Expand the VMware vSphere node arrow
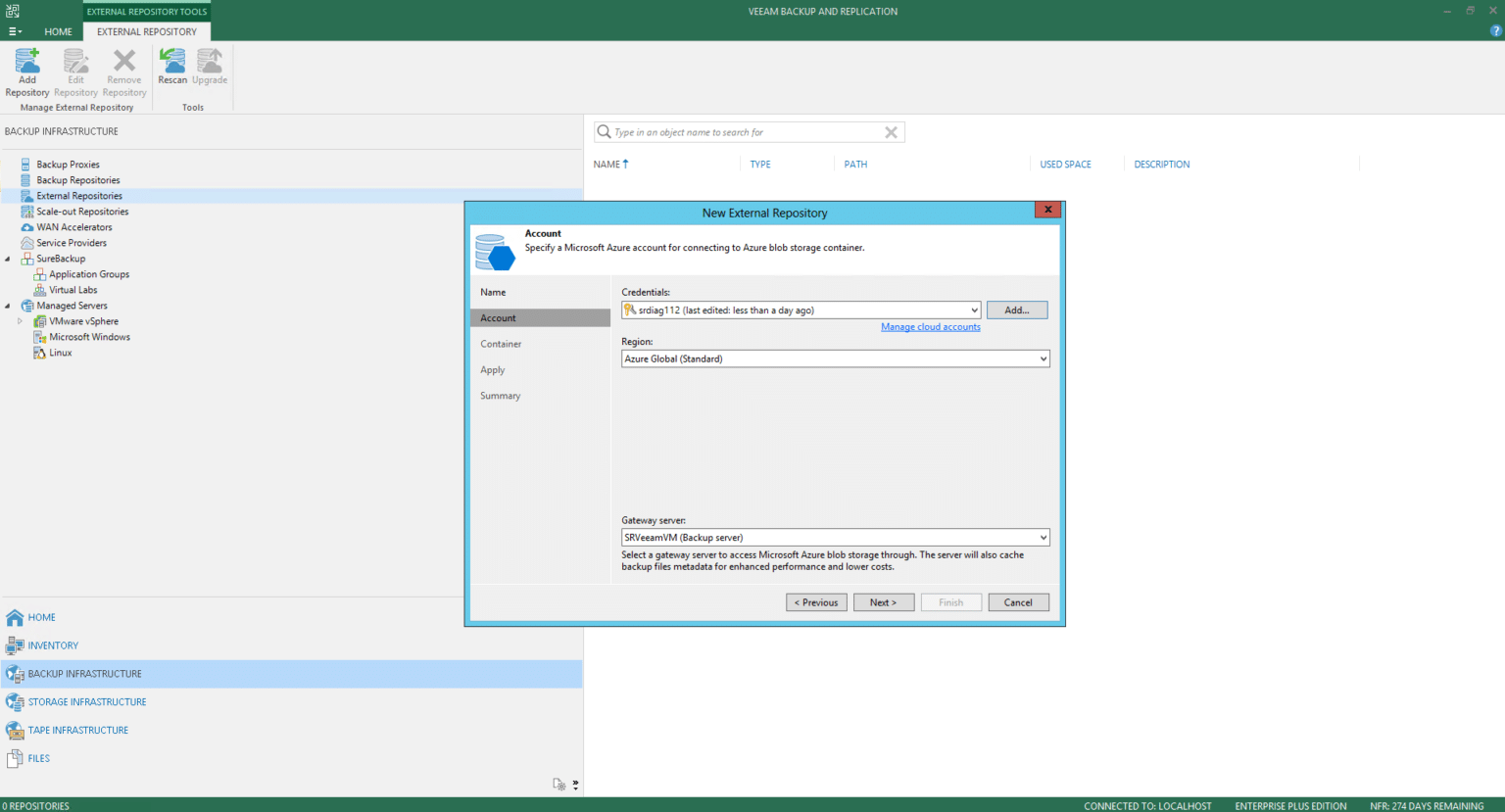1505x812 pixels. pyautogui.click(x=20, y=321)
